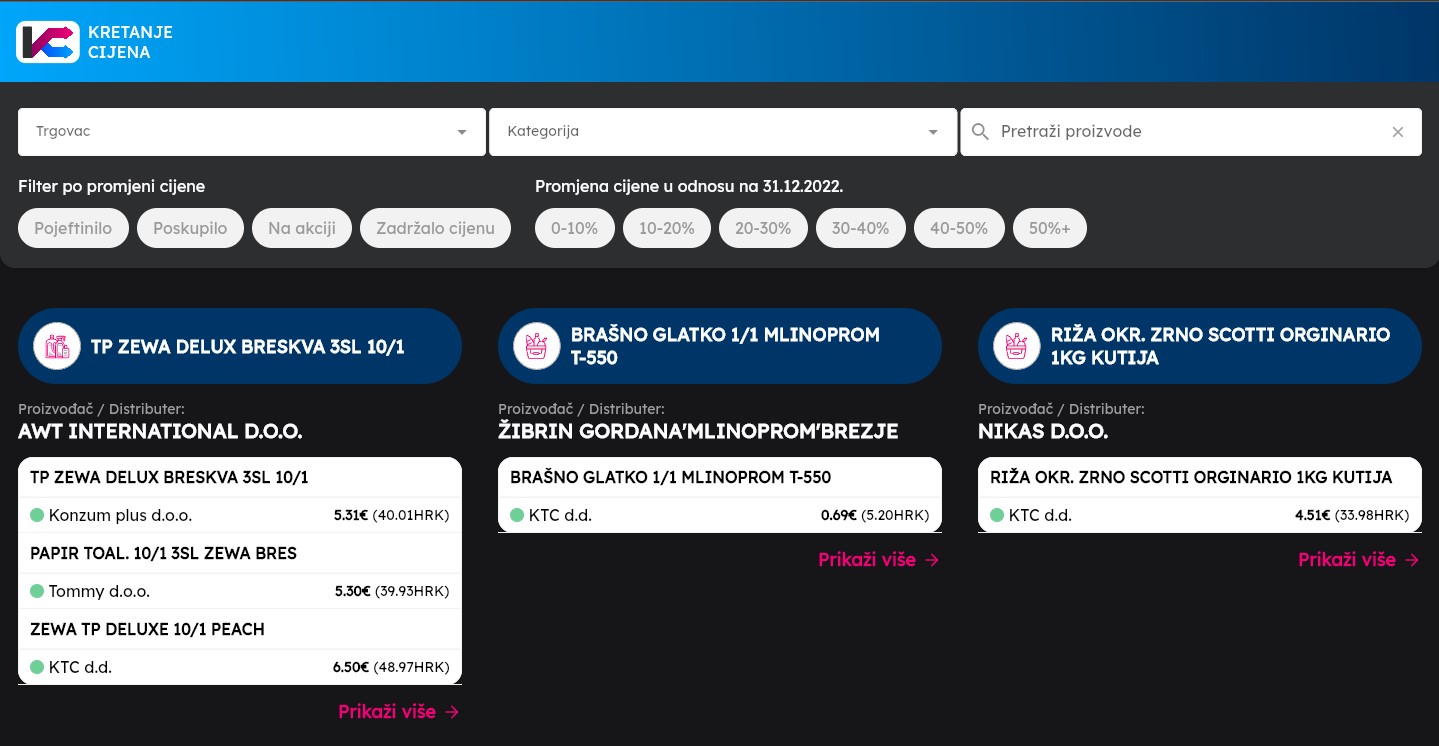This screenshot has width=1439, height=746.
Task: Click NIKAS D.O.O. distributor name
Action: click(1043, 432)
